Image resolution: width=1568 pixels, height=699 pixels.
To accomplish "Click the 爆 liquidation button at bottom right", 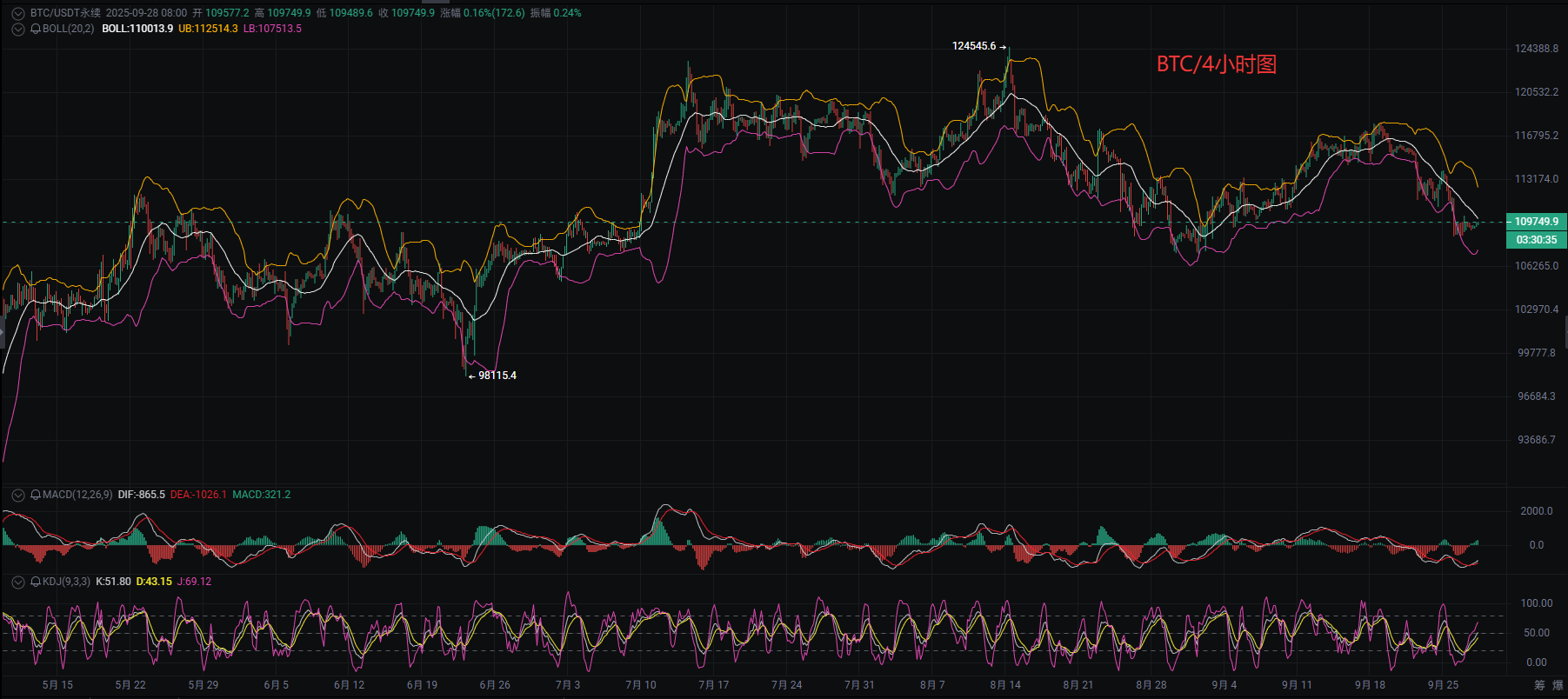I will coord(1558,685).
